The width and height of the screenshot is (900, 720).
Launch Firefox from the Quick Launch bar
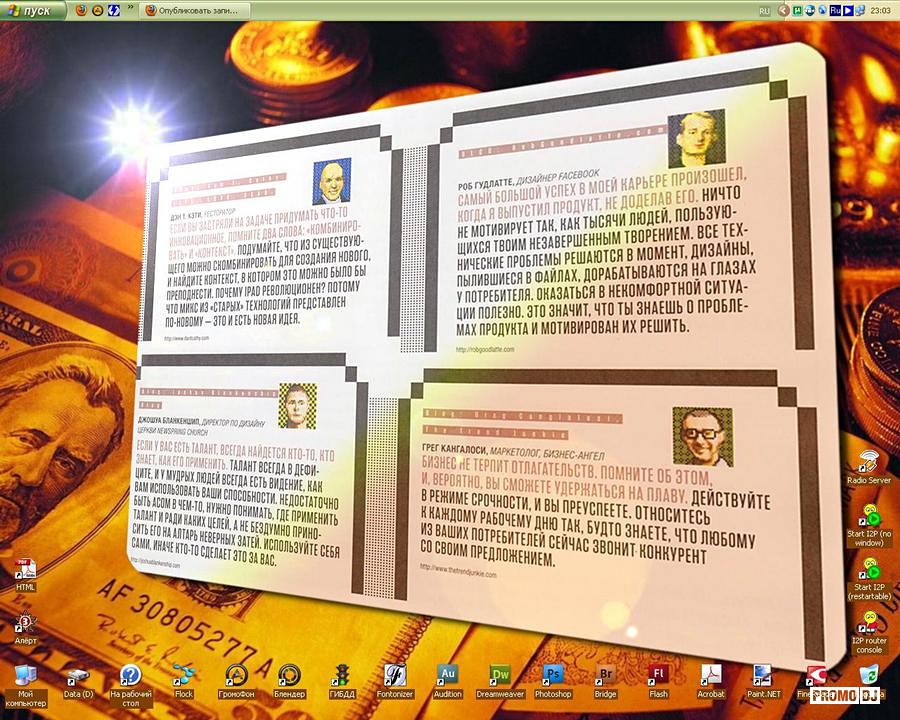82,10
